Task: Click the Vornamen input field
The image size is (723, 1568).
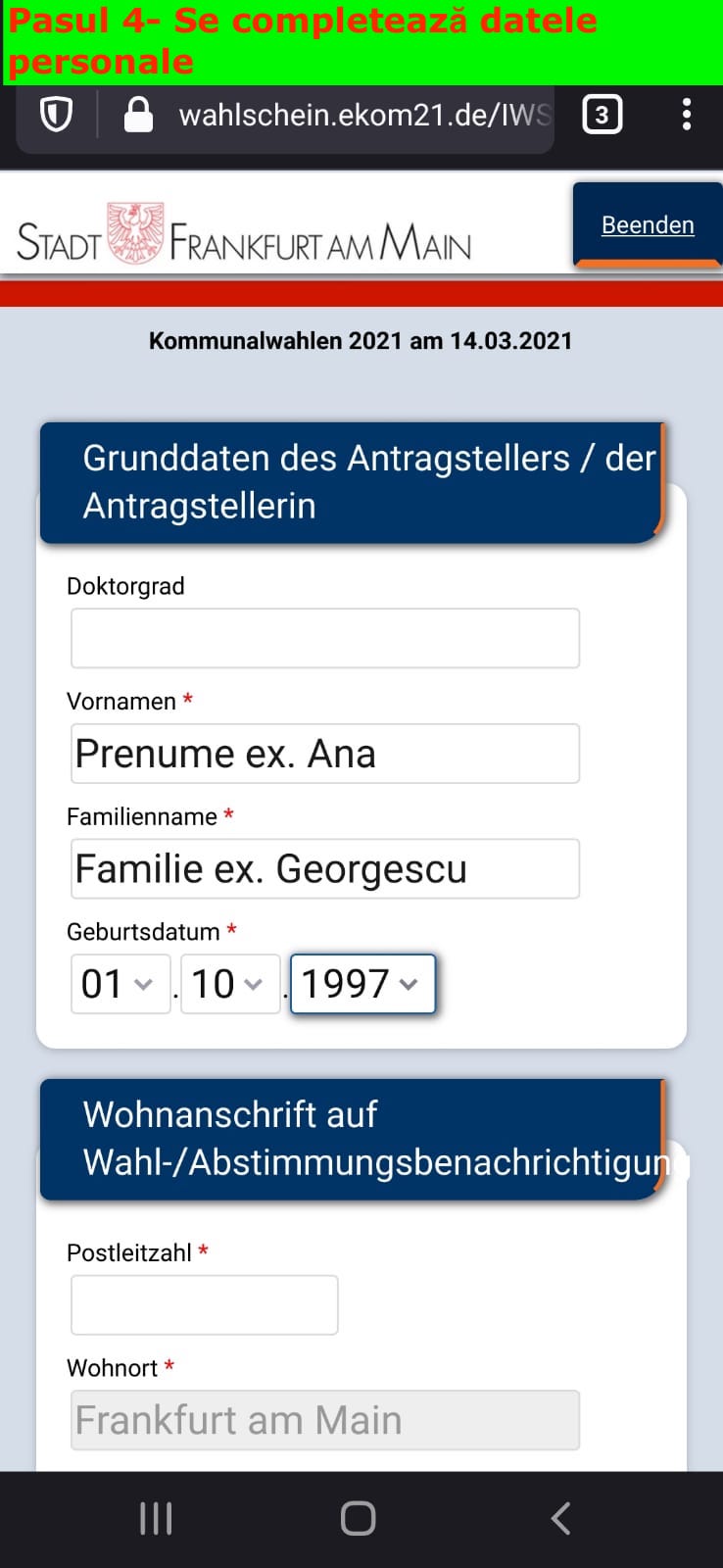Action: pyautogui.click(x=324, y=754)
